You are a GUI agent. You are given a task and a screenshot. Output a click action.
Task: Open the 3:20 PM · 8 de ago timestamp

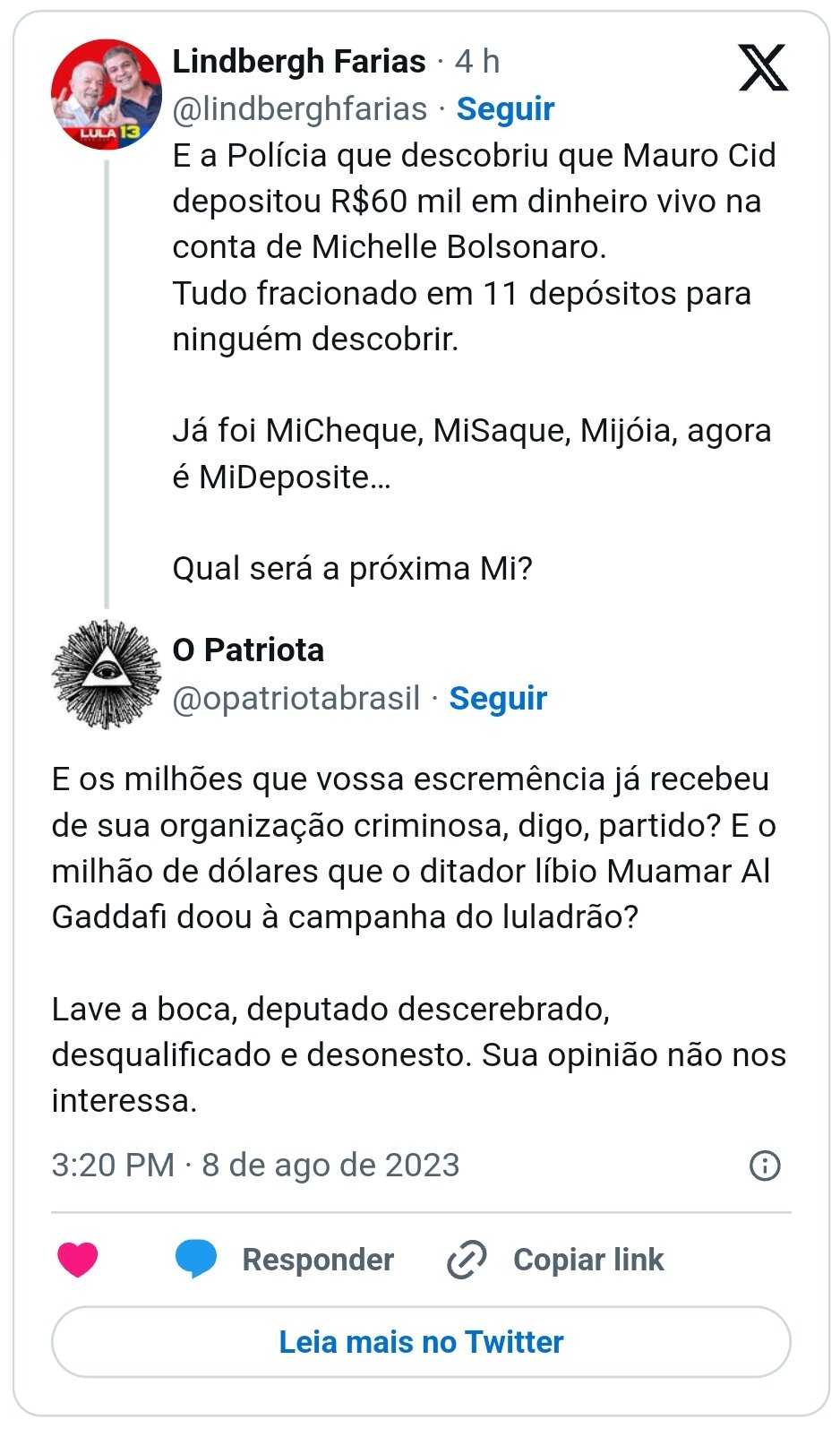[255, 1165]
